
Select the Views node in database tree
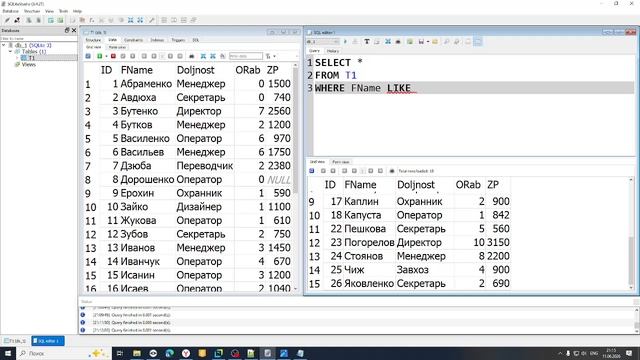pyautogui.click(x=28, y=64)
